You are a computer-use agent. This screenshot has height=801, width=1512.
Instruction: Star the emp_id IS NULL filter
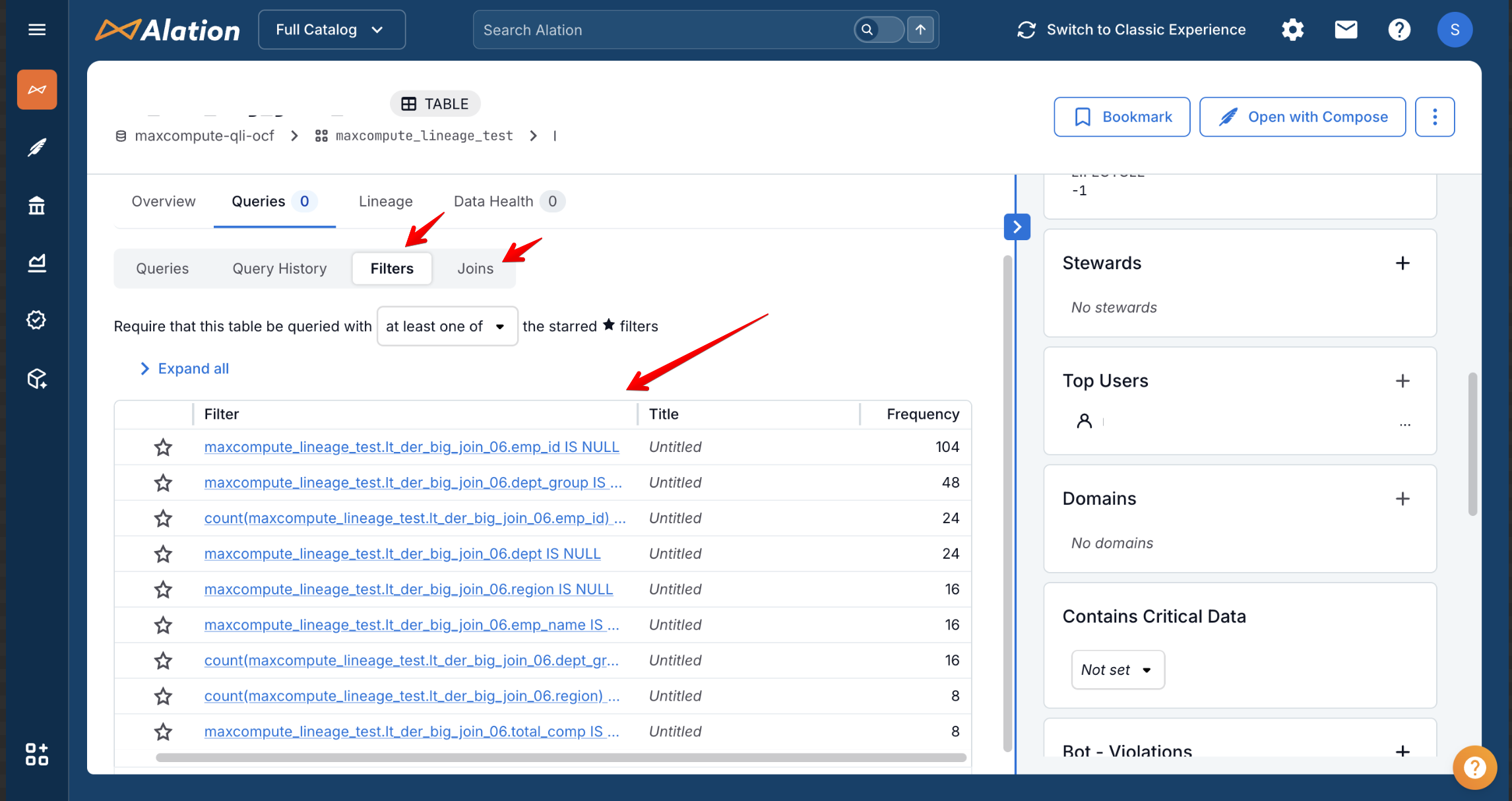pyautogui.click(x=163, y=447)
